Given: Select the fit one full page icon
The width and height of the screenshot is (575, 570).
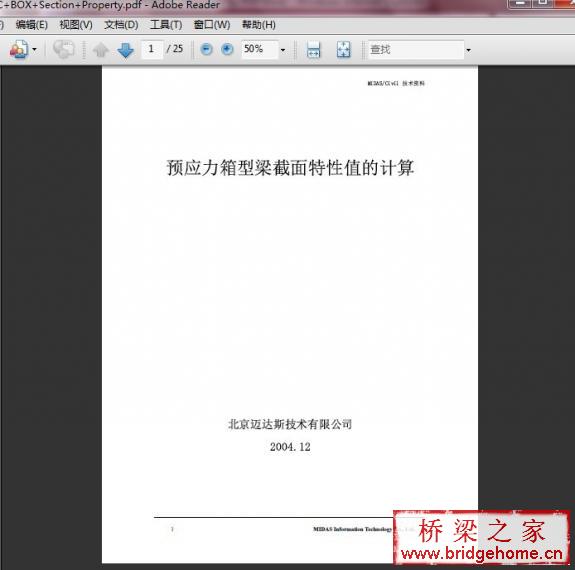Looking at the screenshot, I should click(343, 50).
